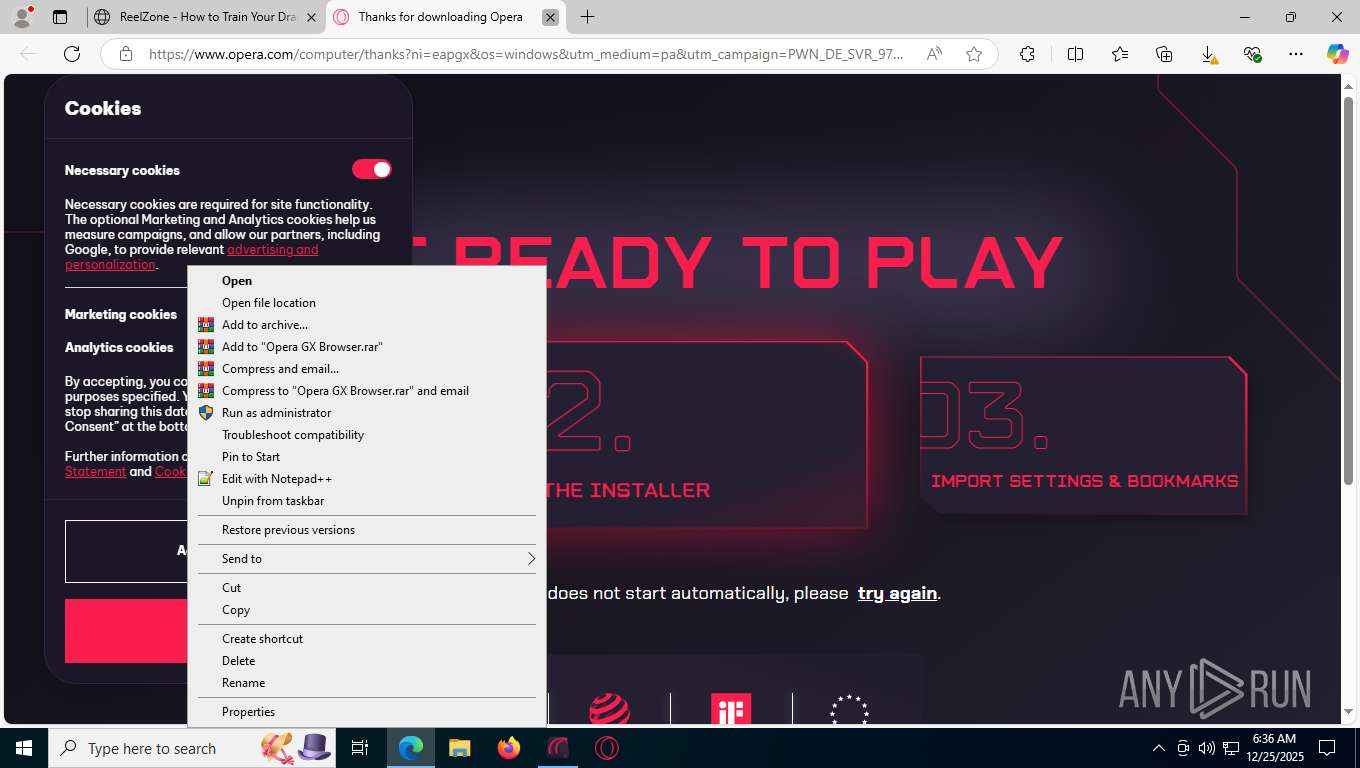
Task: Choose Open file location
Action: pos(366,303)
